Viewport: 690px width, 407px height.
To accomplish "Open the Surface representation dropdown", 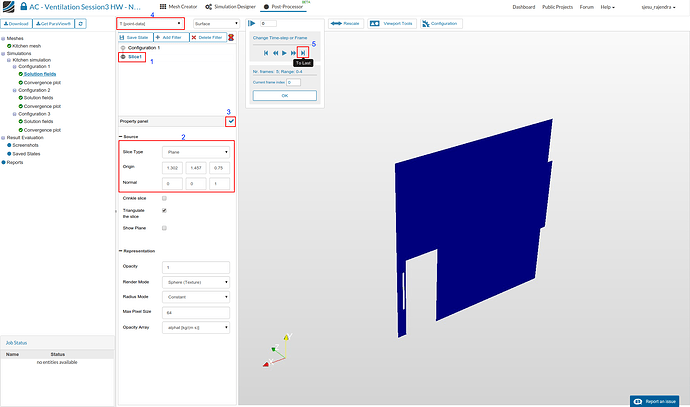I will (216, 24).
